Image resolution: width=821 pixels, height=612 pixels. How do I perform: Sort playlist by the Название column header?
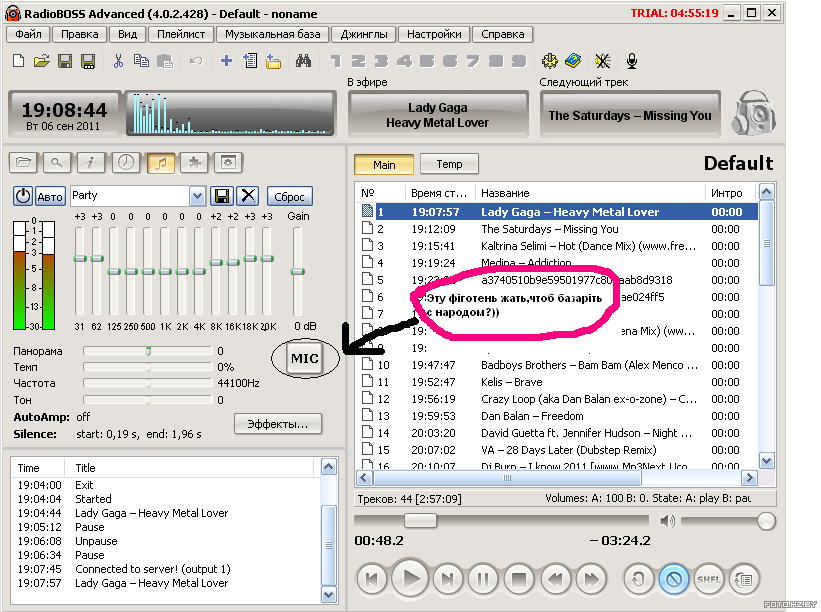590,193
